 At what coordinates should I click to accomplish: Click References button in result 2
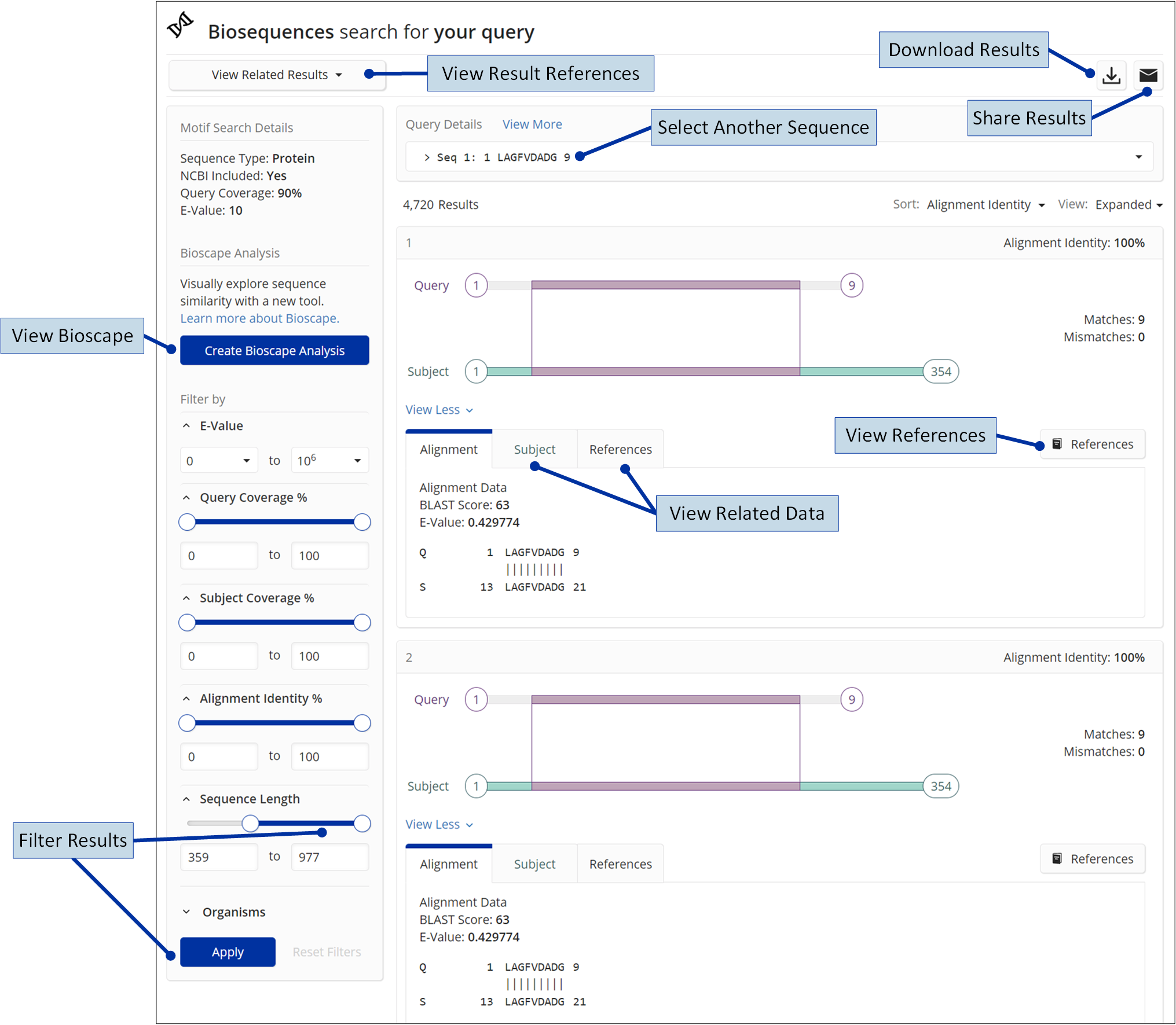[x=1093, y=859]
